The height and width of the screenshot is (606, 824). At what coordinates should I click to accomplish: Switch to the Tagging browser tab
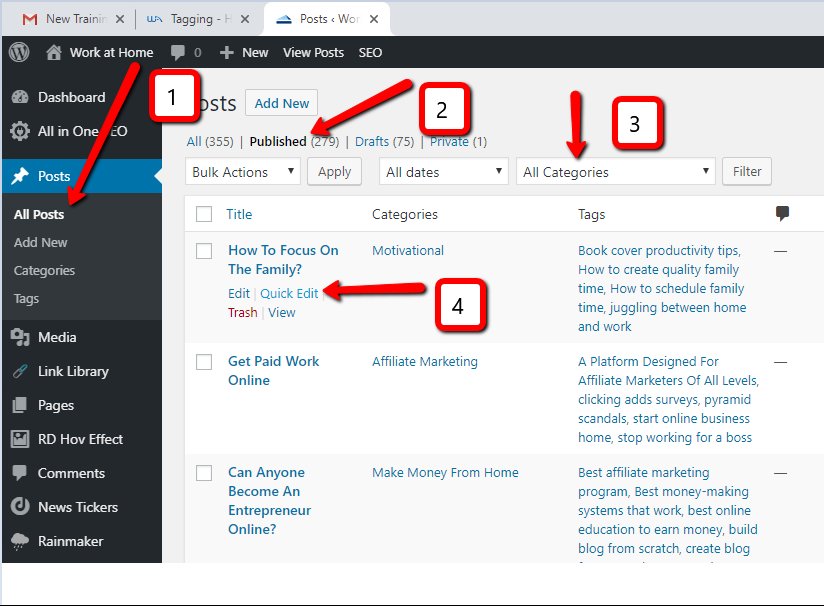click(201, 19)
